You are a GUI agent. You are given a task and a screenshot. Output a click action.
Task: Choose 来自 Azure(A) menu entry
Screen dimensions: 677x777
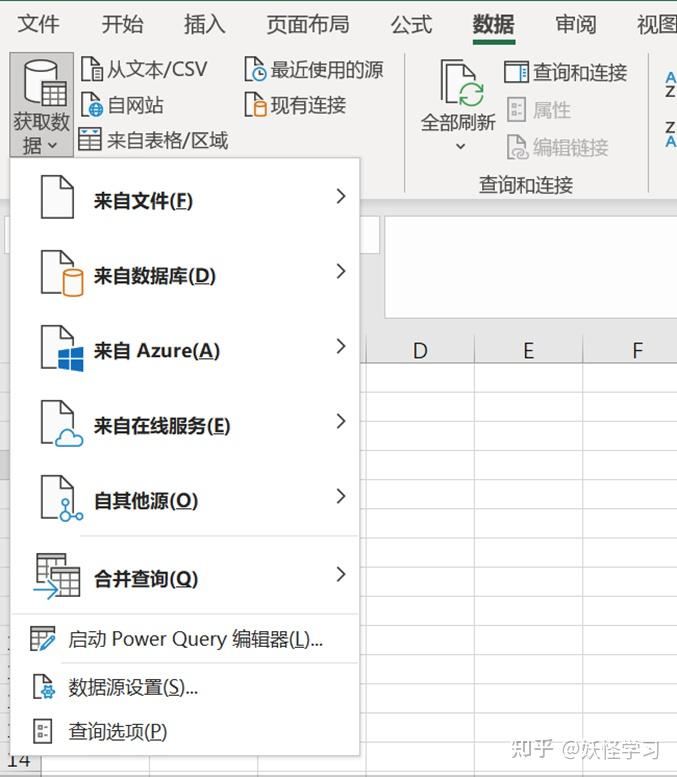pos(184,351)
